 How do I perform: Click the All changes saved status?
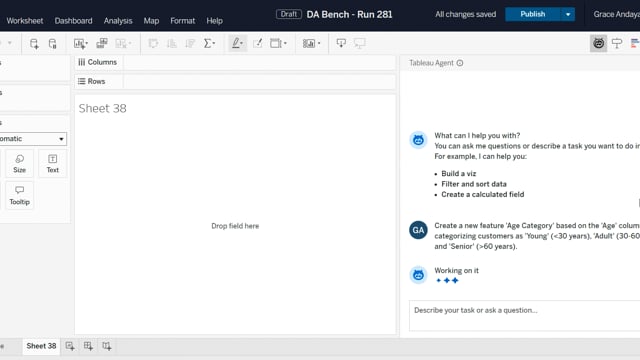(x=466, y=14)
